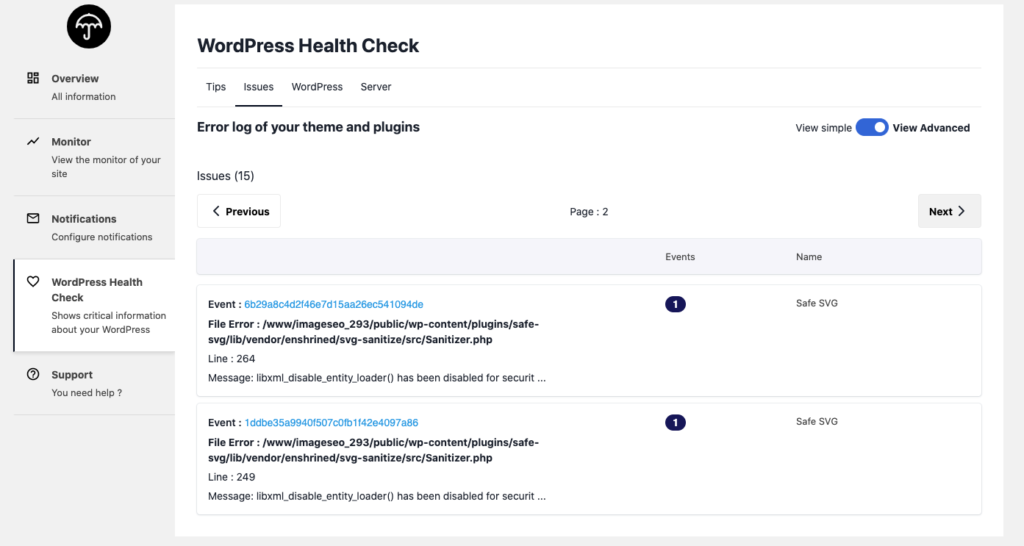Click the File Error path in Line 264 issue
Viewport: 1024px width, 546px height.
coord(374,332)
